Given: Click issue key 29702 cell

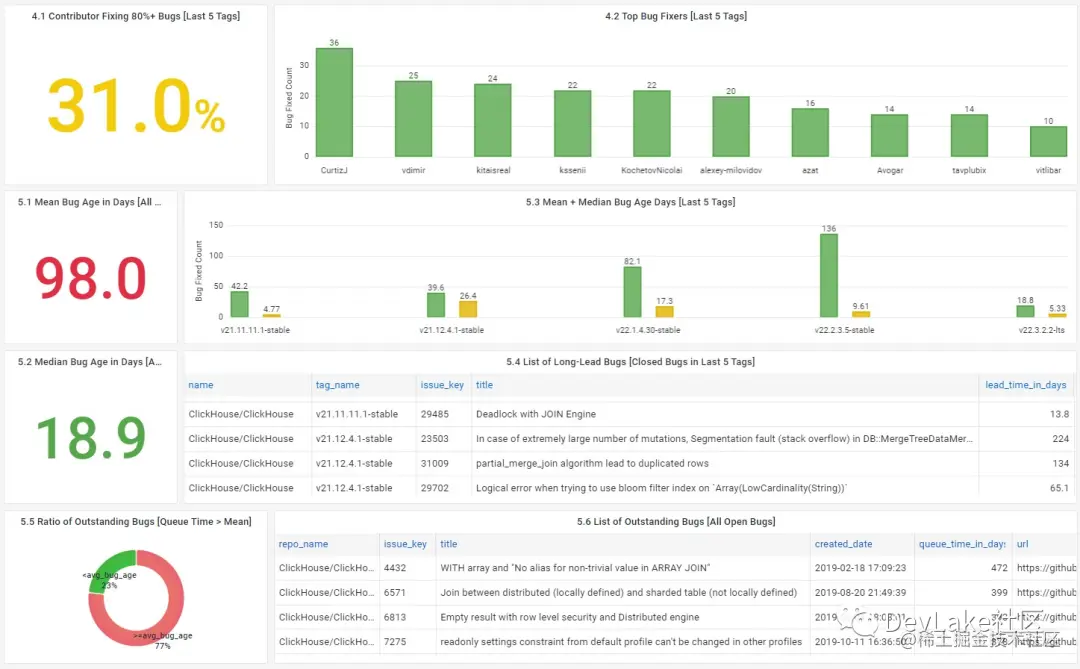Looking at the screenshot, I should coord(435,488).
